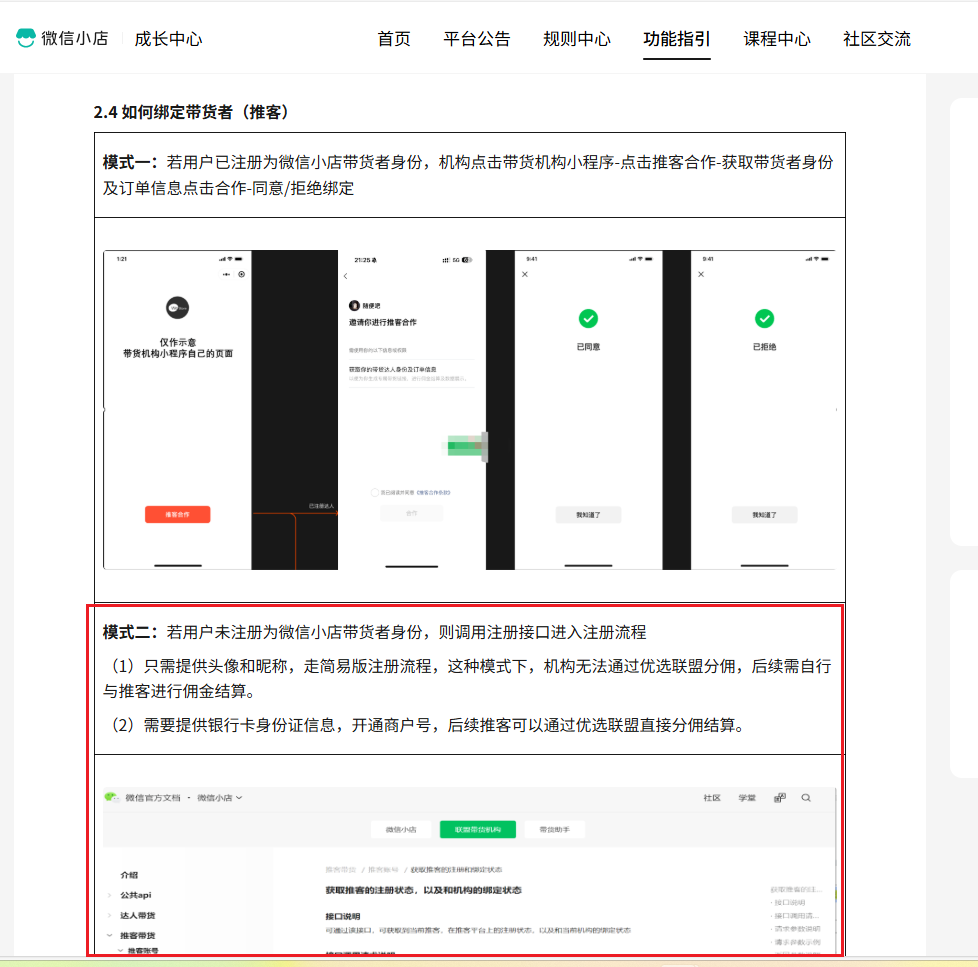Click the red 推客合作 button
Screen dimensions: 978x967
click(x=178, y=515)
